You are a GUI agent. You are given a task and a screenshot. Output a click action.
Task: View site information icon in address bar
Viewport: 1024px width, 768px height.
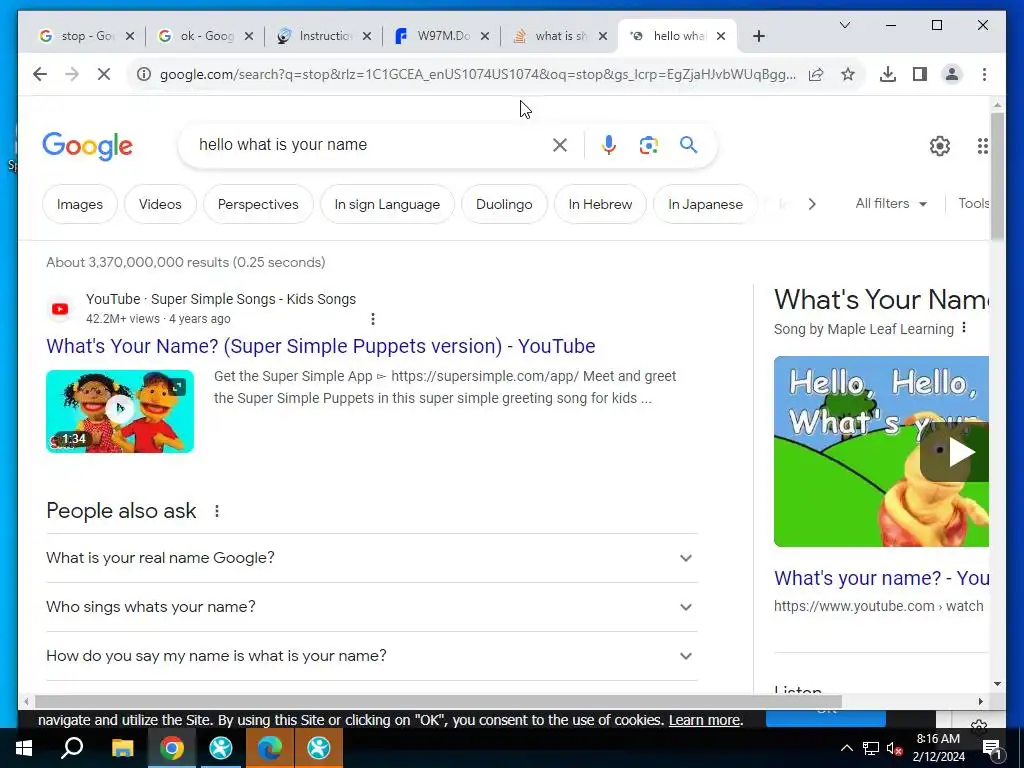pyautogui.click(x=143, y=74)
